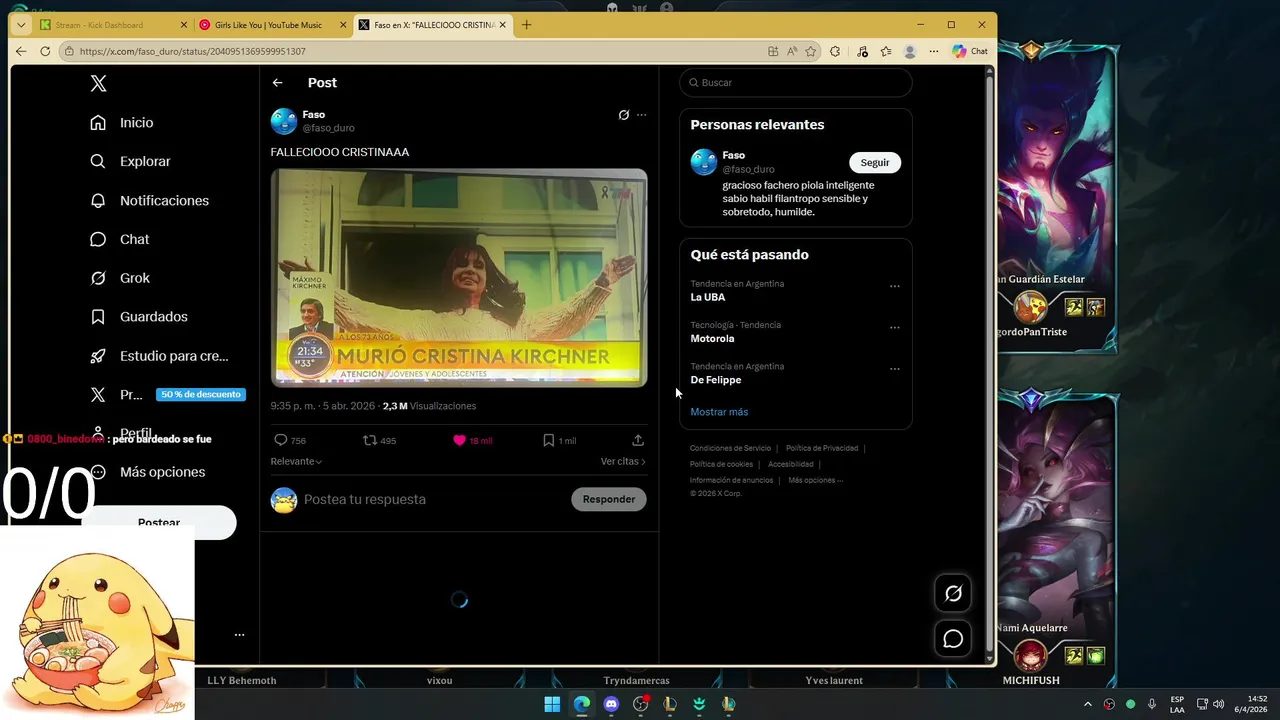Viewport: 1280px width, 720px height.
Task: Click Seguir to follow Faso
Action: click(875, 162)
